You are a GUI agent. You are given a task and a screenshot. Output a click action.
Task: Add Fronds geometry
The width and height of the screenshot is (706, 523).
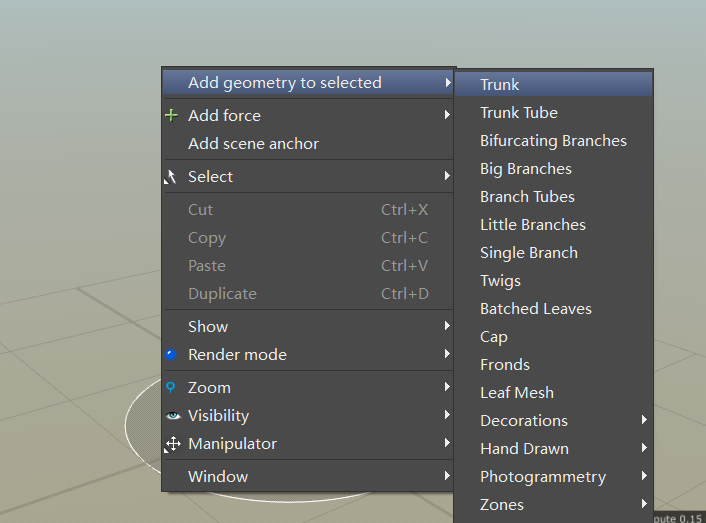(x=553, y=365)
